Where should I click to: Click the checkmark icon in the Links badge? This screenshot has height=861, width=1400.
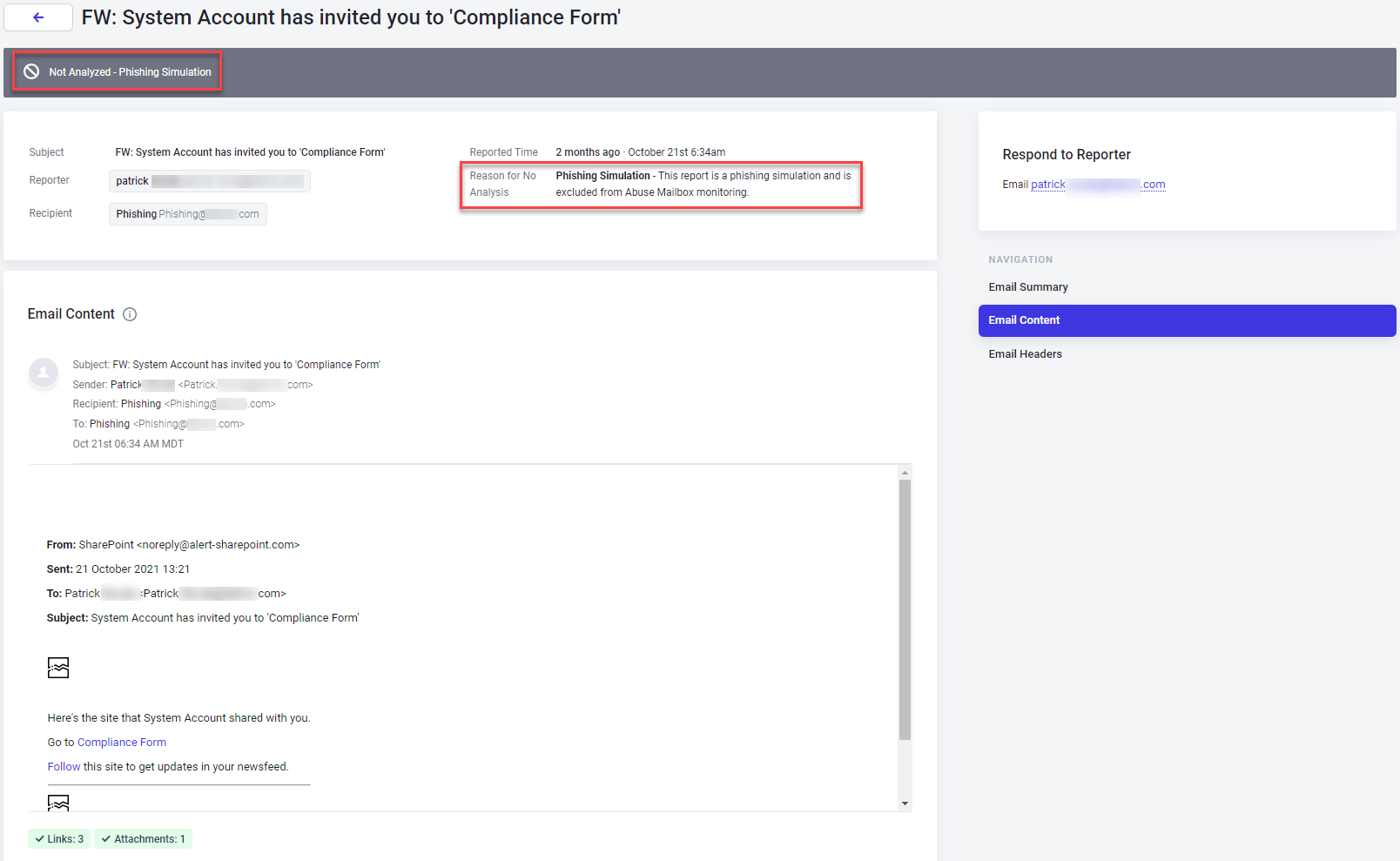click(40, 839)
